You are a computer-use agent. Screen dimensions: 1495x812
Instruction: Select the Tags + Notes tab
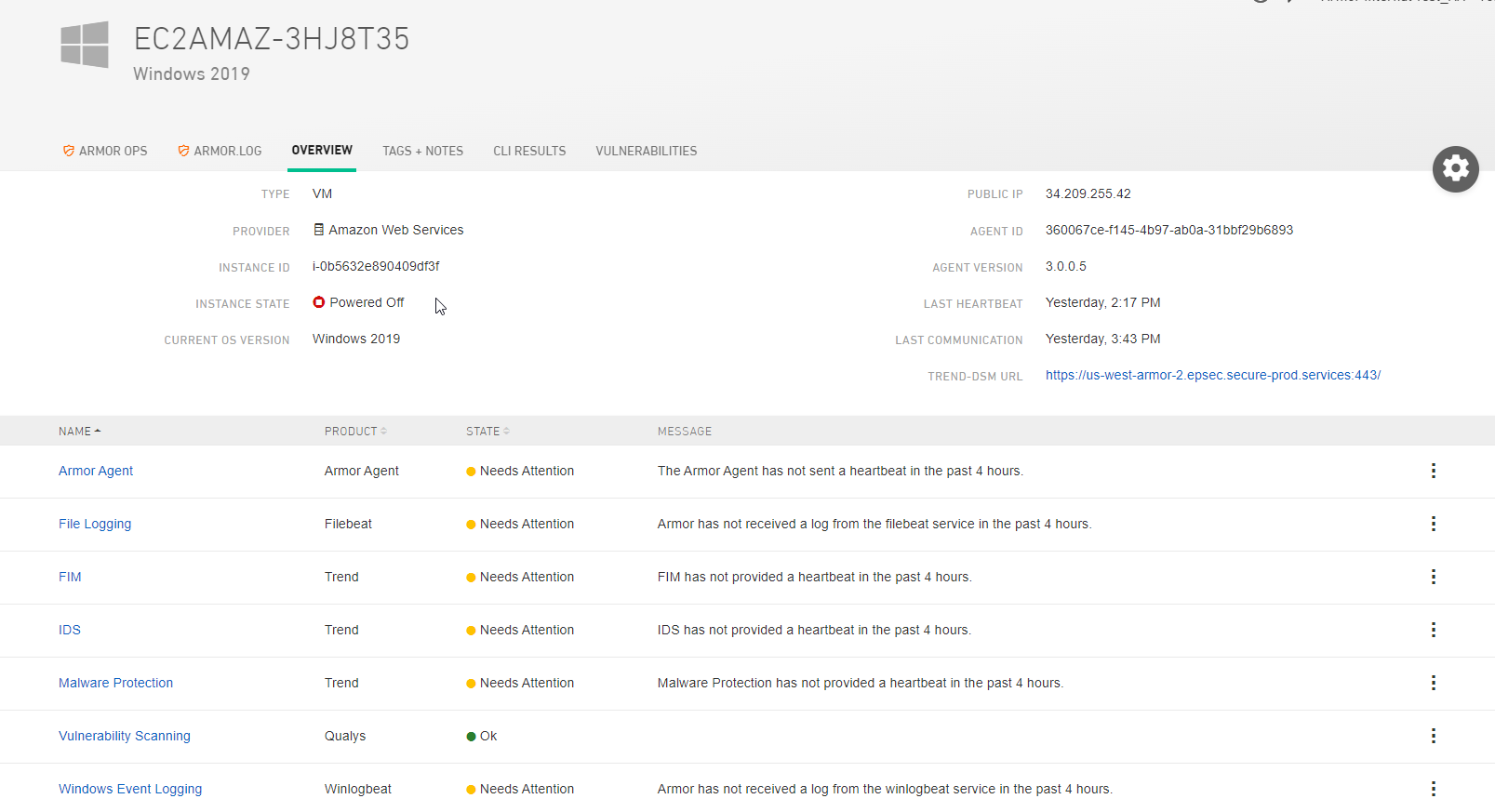(422, 151)
